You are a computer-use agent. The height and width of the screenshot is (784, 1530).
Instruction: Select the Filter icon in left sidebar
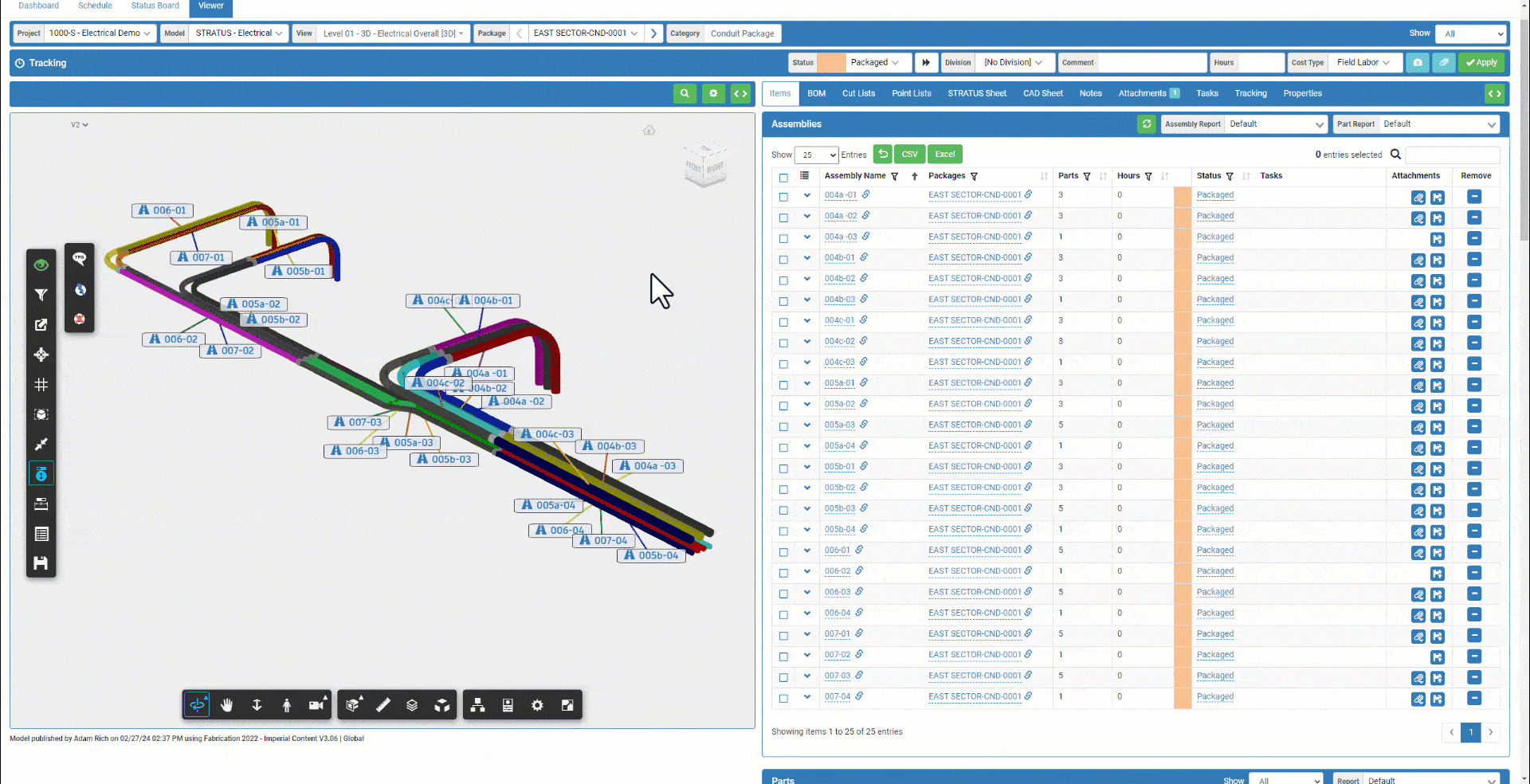41,294
